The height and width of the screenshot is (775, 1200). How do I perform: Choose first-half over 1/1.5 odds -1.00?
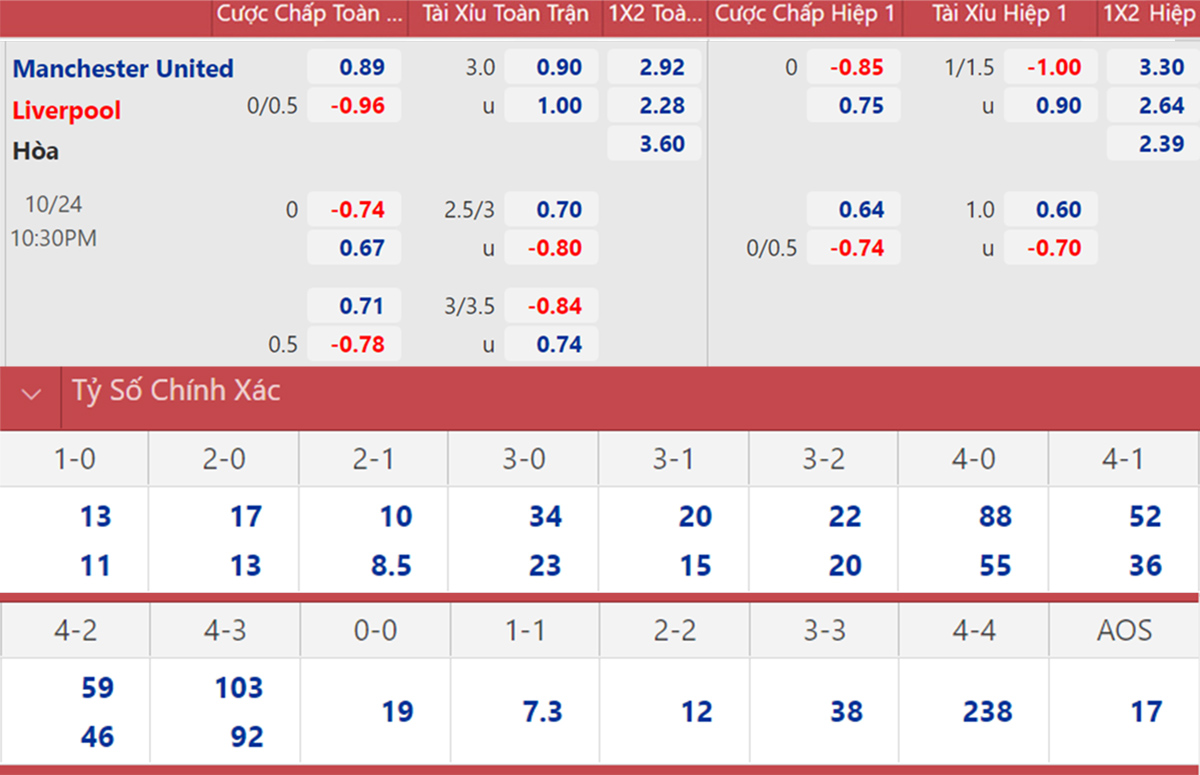tap(1051, 68)
